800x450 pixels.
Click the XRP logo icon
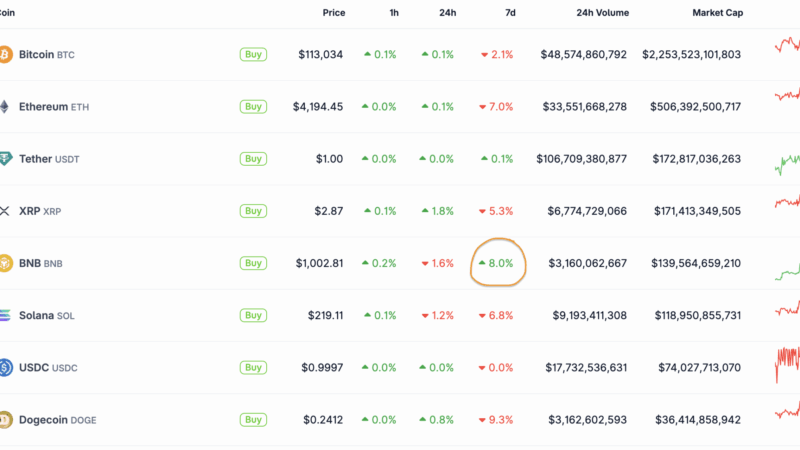click(x=5, y=211)
